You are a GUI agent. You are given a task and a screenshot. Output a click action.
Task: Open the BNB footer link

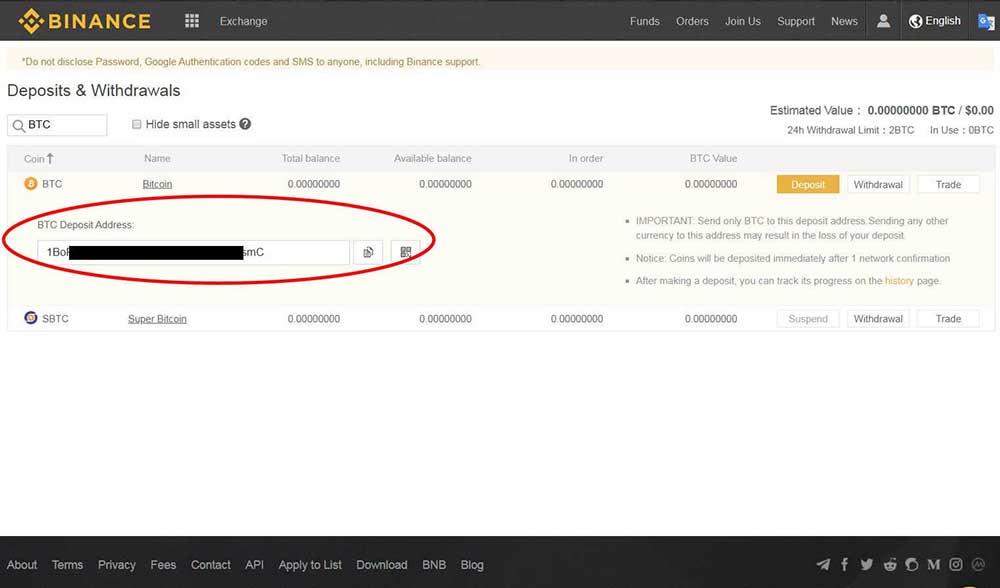(x=434, y=564)
